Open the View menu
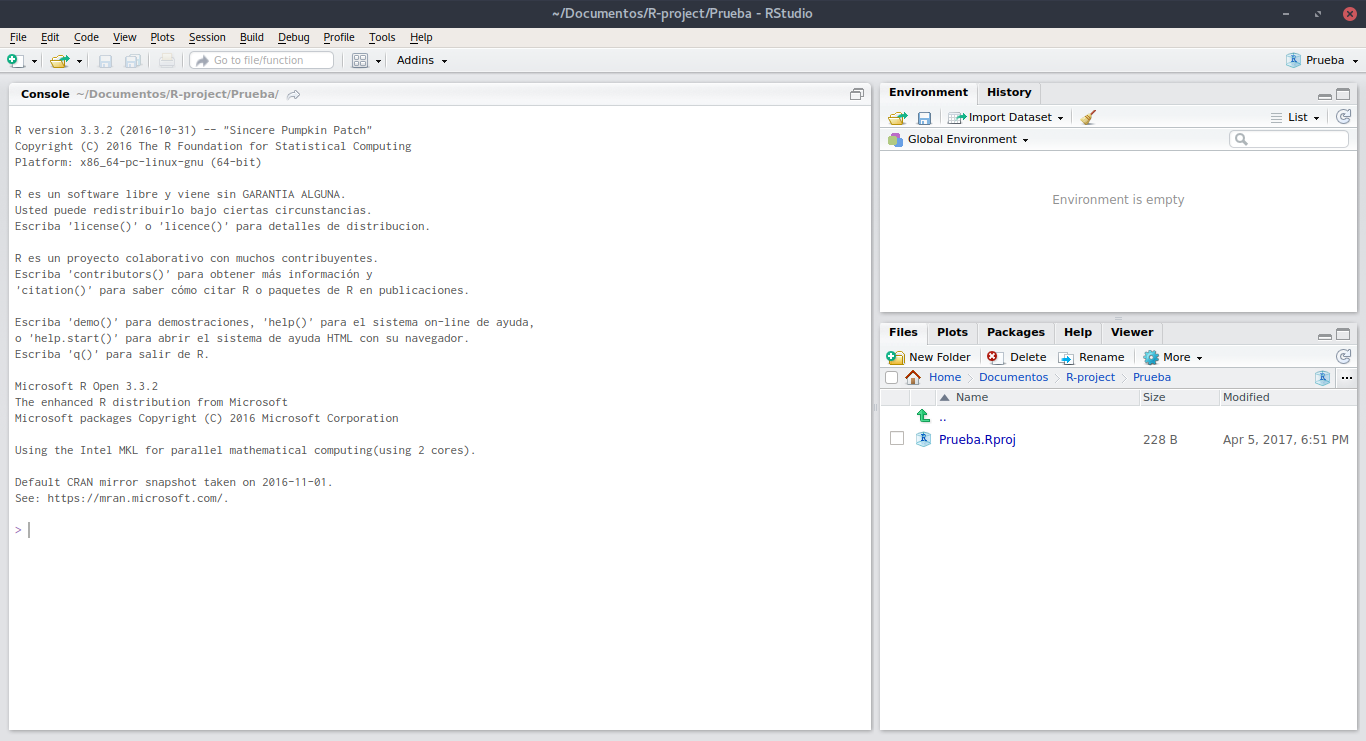The width and height of the screenshot is (1366, 741). click(x=125, y=37)
